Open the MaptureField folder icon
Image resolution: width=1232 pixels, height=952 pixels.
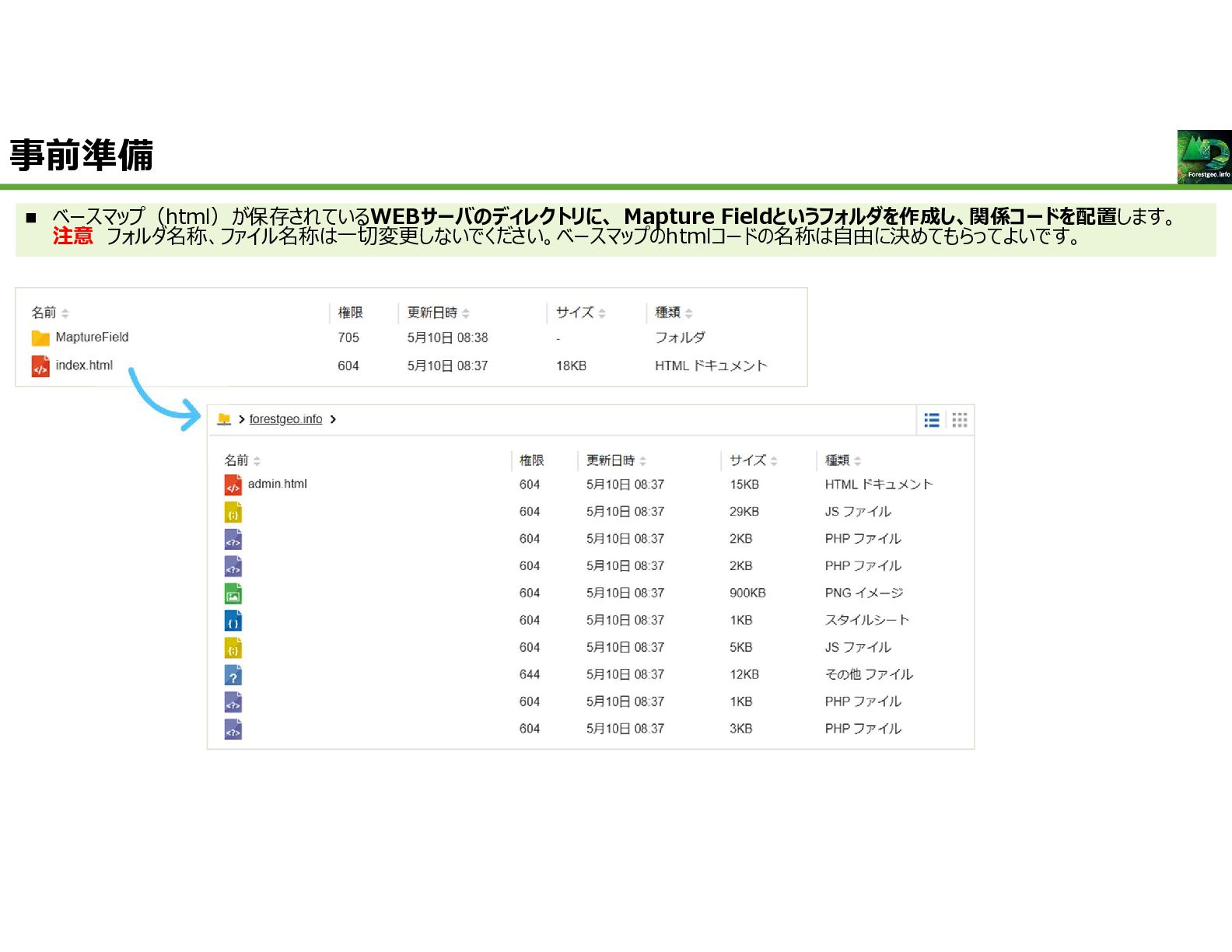tap(40, 338)
